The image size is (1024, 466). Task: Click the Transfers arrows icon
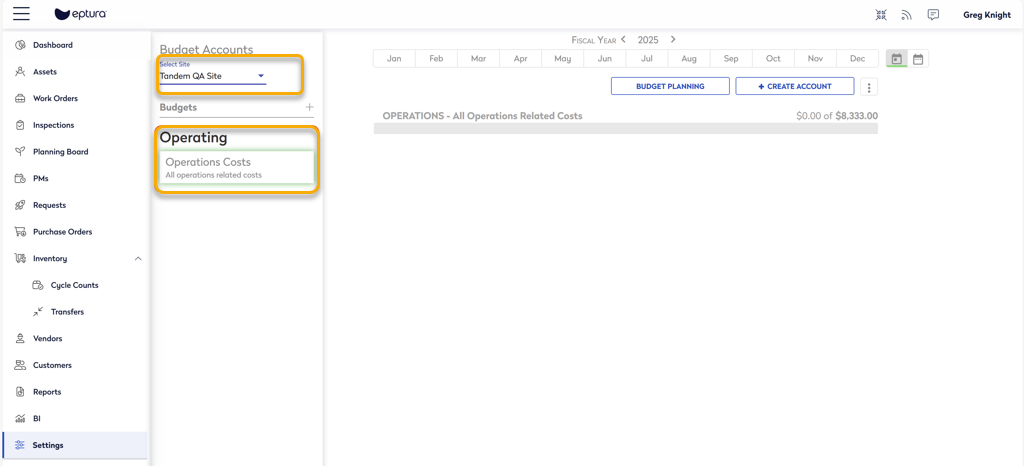pos(38,312)
